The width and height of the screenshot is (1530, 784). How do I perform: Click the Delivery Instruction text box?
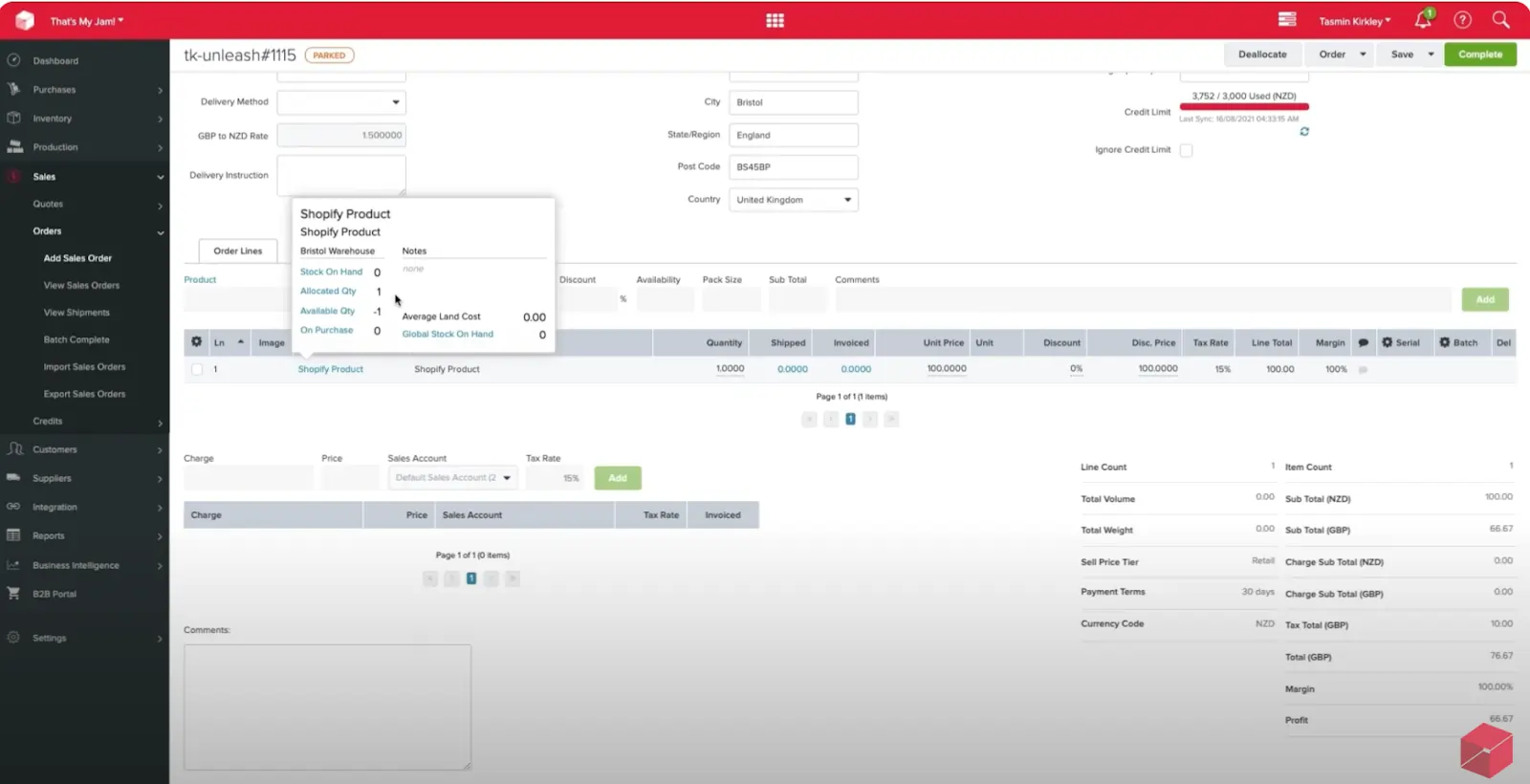pos(341,176)
